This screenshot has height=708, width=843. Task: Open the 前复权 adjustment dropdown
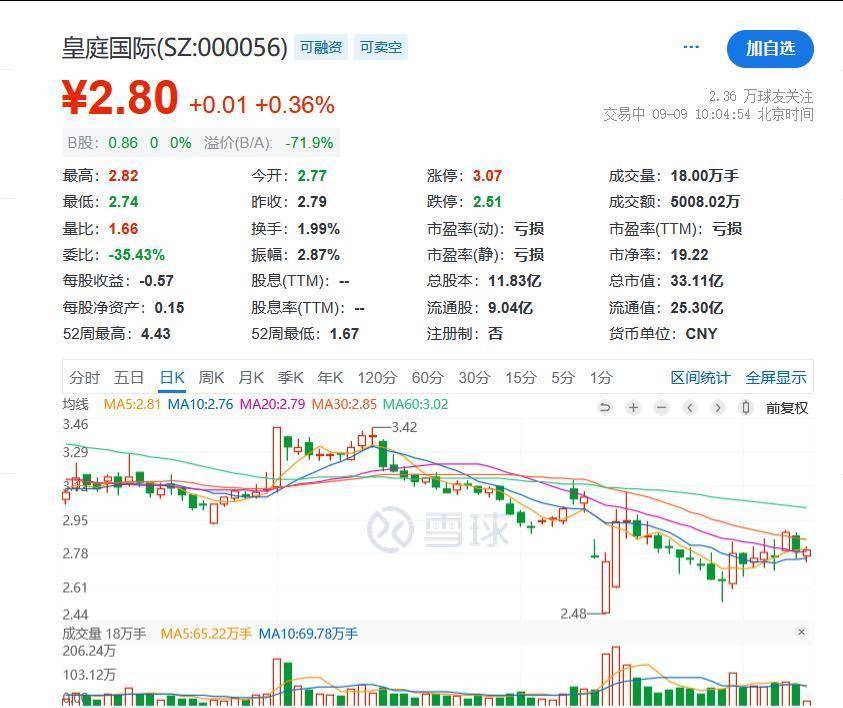pyautogui.click(x=787, y=407)
